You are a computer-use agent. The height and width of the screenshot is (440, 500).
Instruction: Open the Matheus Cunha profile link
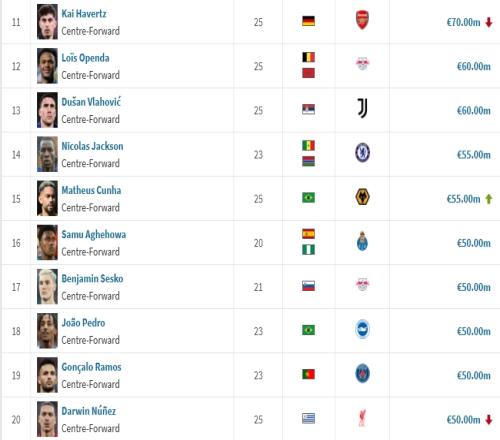(91, 190)
